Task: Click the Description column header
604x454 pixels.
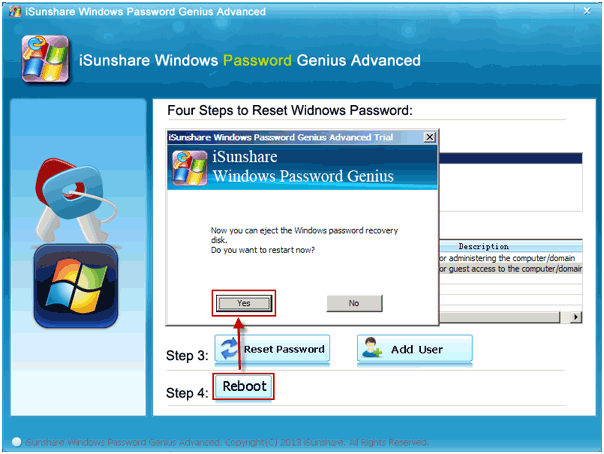Action: 483,246
